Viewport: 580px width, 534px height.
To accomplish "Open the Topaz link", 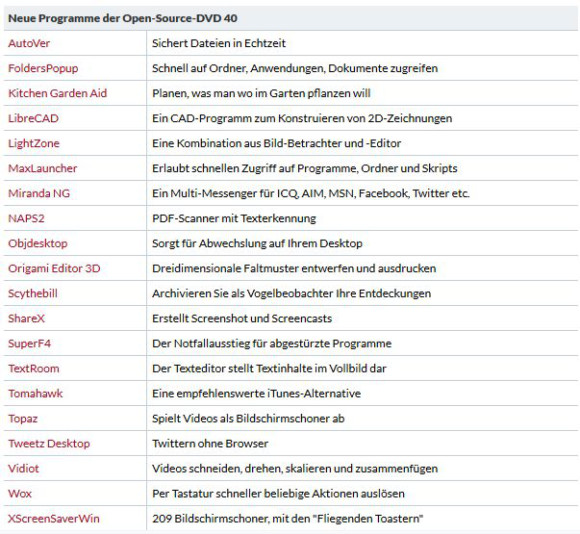I will [23, 419].
